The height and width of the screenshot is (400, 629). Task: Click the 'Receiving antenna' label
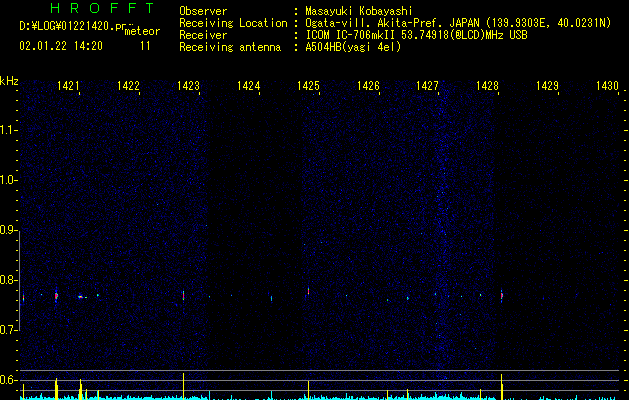[230, 47]
